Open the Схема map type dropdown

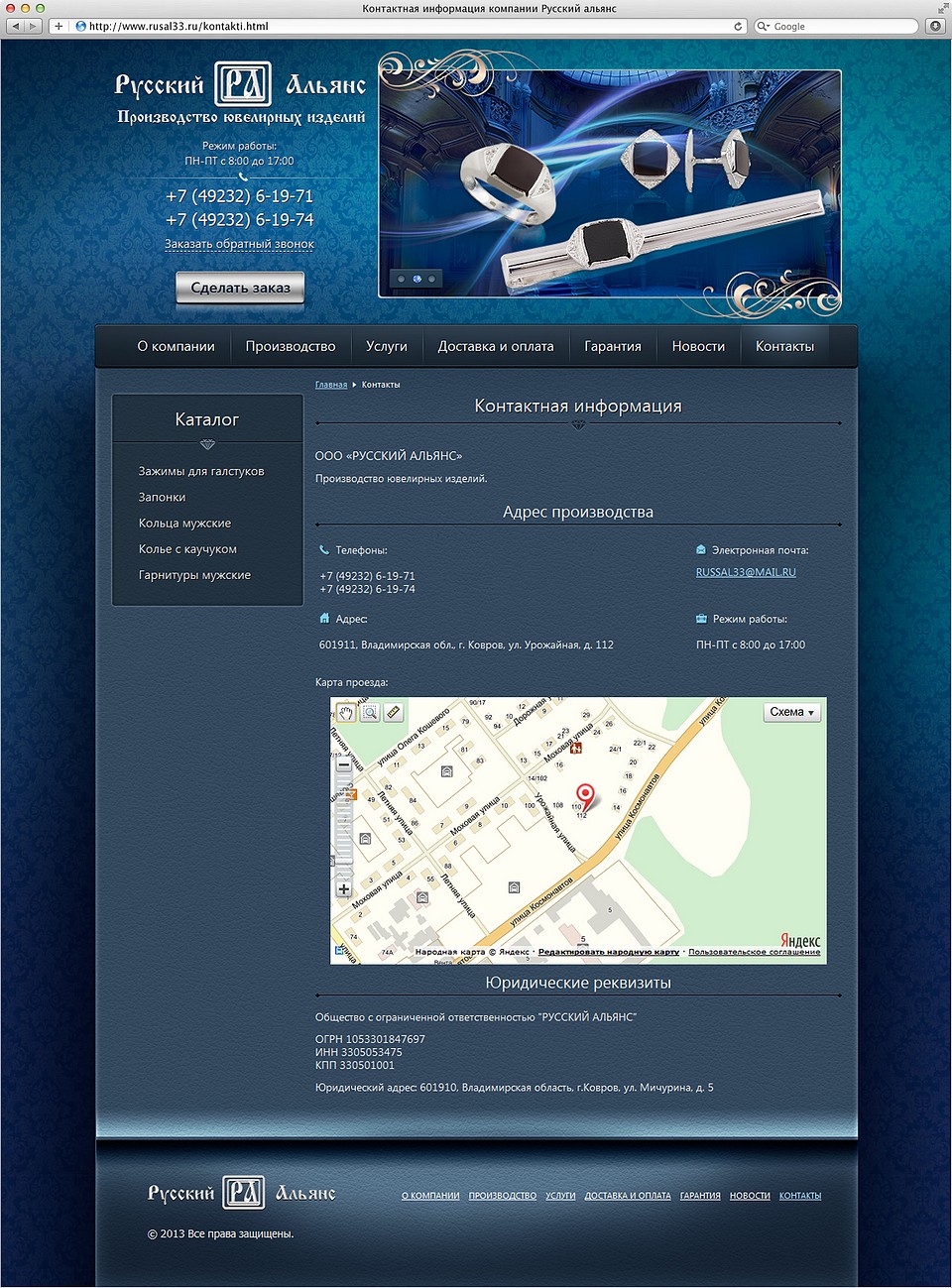pos(792,712)
